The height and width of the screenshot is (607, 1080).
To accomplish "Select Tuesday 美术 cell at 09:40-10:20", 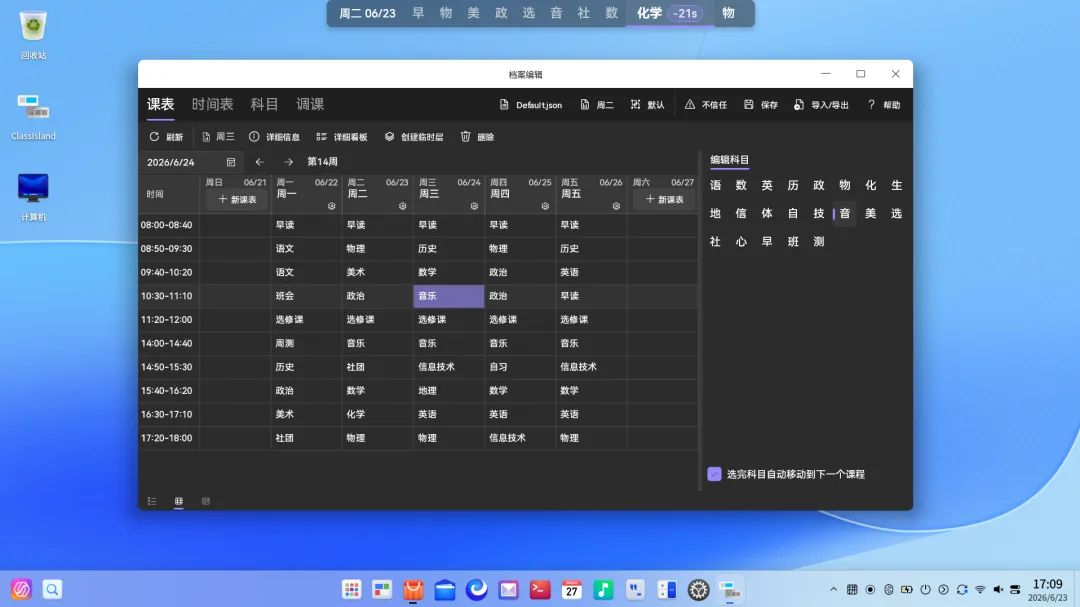I will [x=377, y=272].
